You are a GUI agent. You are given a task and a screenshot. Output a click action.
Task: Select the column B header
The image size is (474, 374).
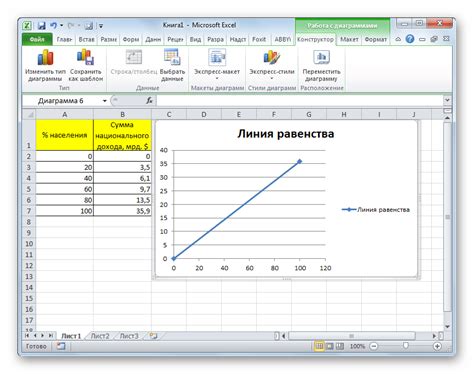[x=122, y=115]
